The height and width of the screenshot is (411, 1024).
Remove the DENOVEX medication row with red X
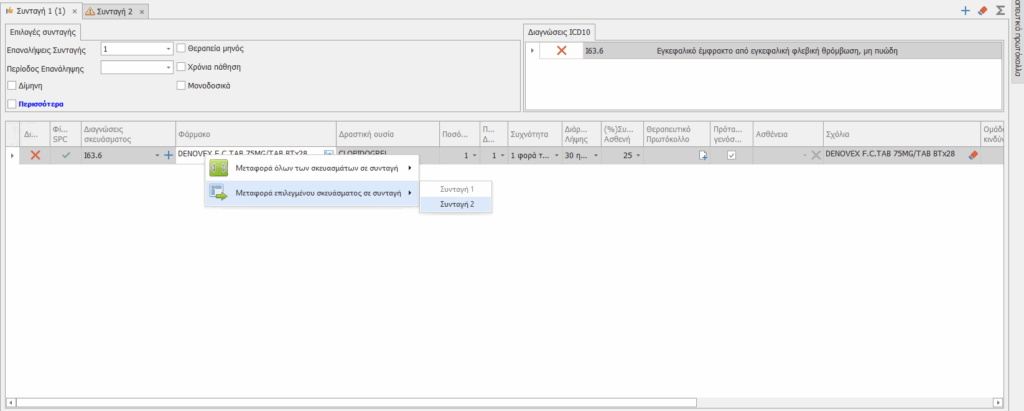(35, 155)
